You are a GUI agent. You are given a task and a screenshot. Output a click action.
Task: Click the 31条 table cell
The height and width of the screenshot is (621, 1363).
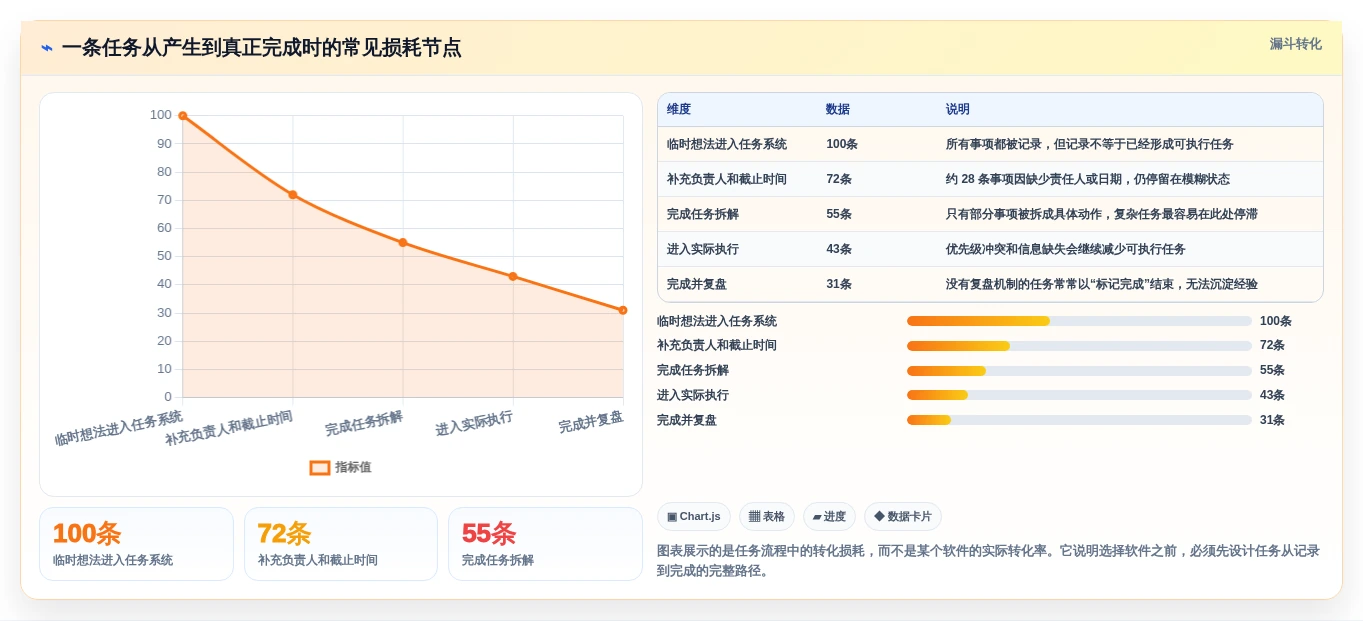[x=839, y=284]
